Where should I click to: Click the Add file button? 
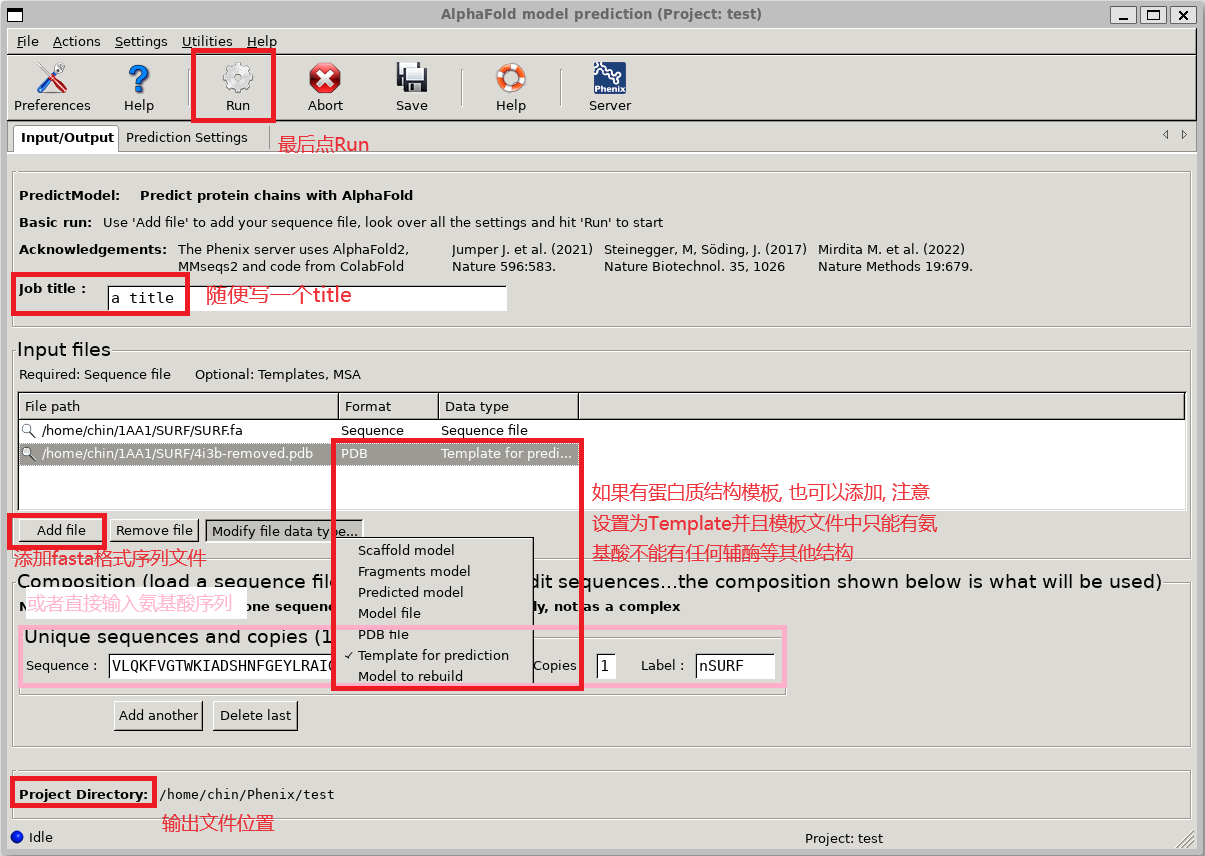[x=61, y=530]
